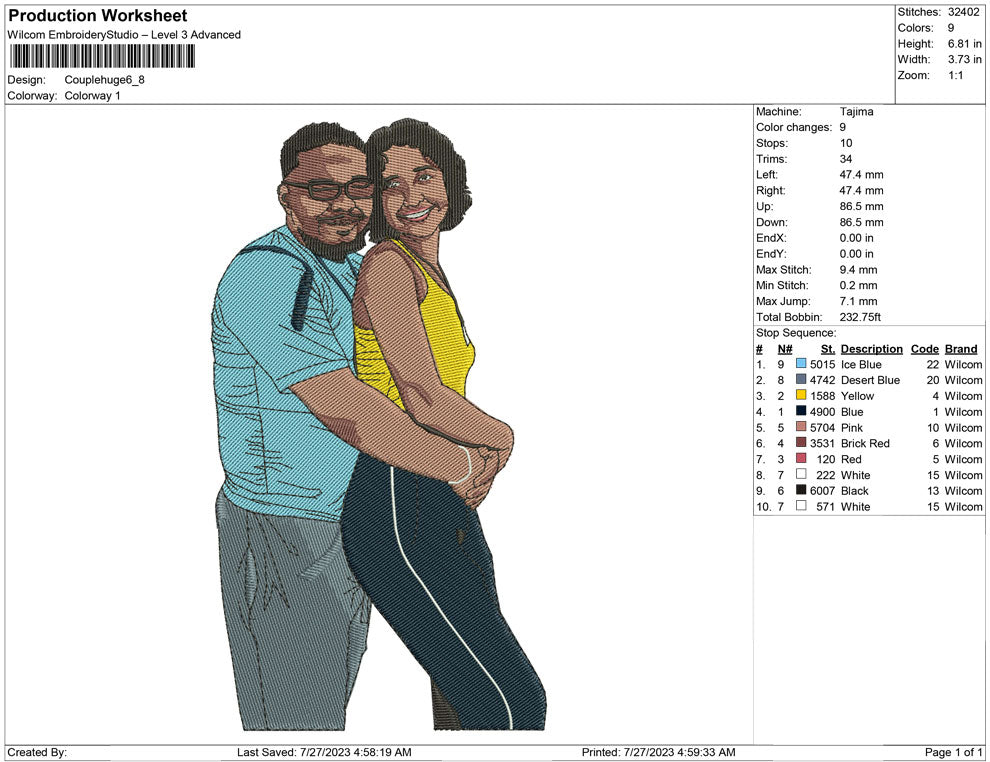Select the dark Blue 4900 swatch
Screen dimensions: 990x762
coord(799,412)
